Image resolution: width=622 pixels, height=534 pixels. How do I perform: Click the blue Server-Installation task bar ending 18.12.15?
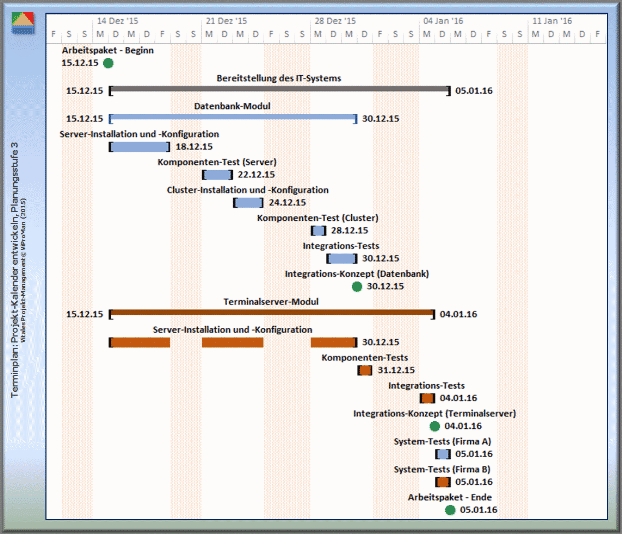tap(139, 147)
